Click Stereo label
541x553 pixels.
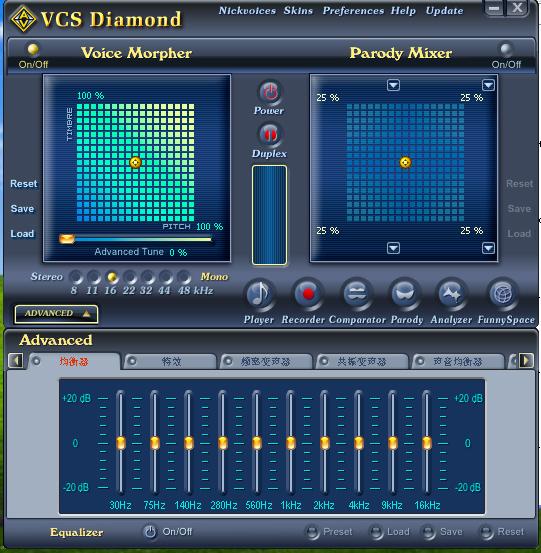(47, 276)
